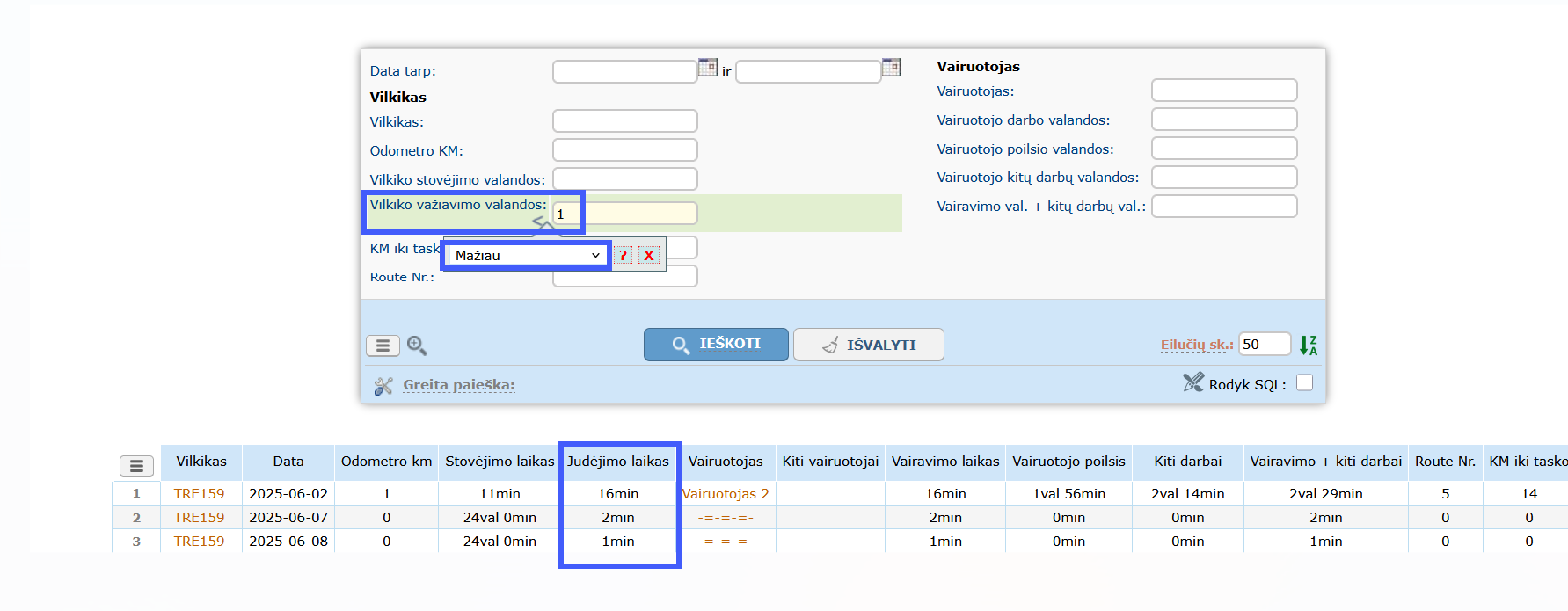Focus Vilkiko važiavimo valandos field
This screenshot has width=1568, height=611.
pyautogui.click(x=625, y=214)
